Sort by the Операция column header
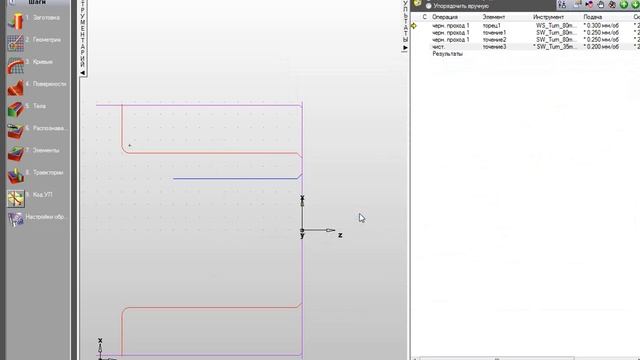Image resolution: width=640 pixels, height=360 pixels. pyautogui.click(x=445, y=17)
